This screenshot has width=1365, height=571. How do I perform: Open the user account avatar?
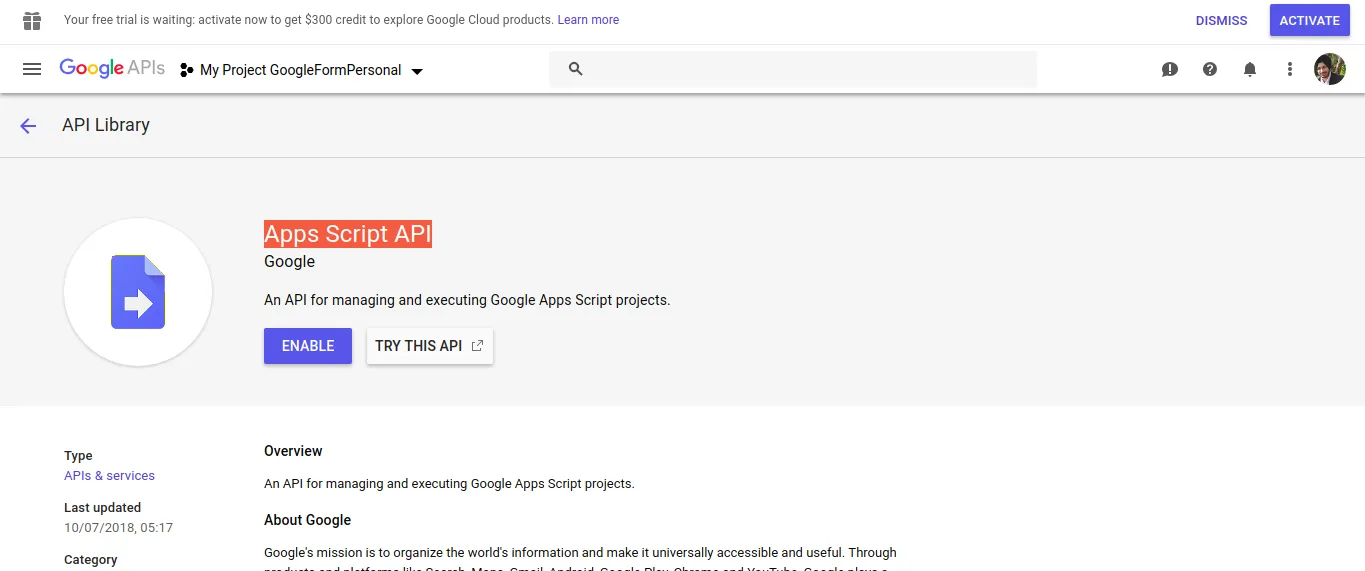point(1330,69)
